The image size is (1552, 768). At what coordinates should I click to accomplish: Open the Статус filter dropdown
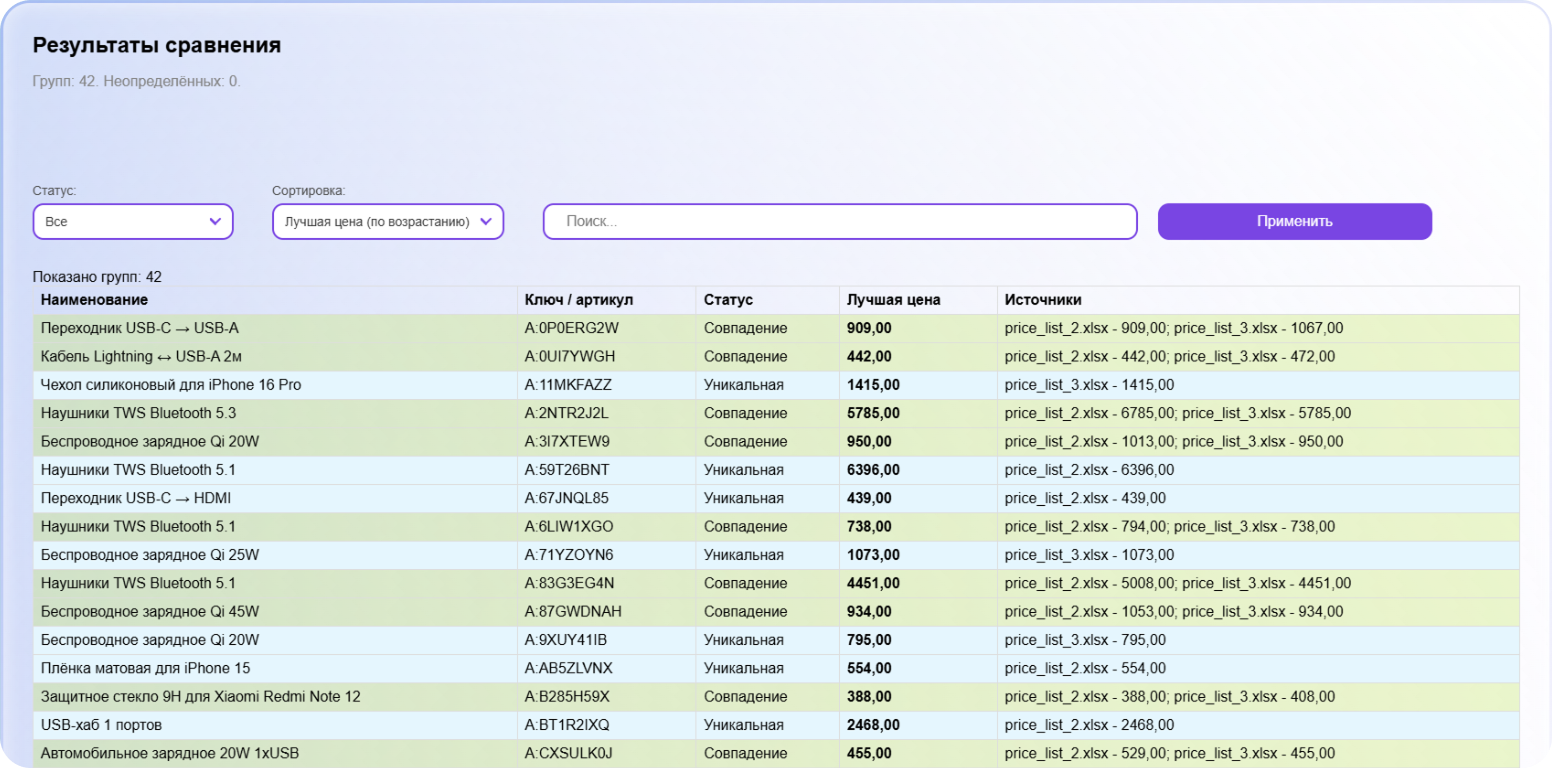133,222
